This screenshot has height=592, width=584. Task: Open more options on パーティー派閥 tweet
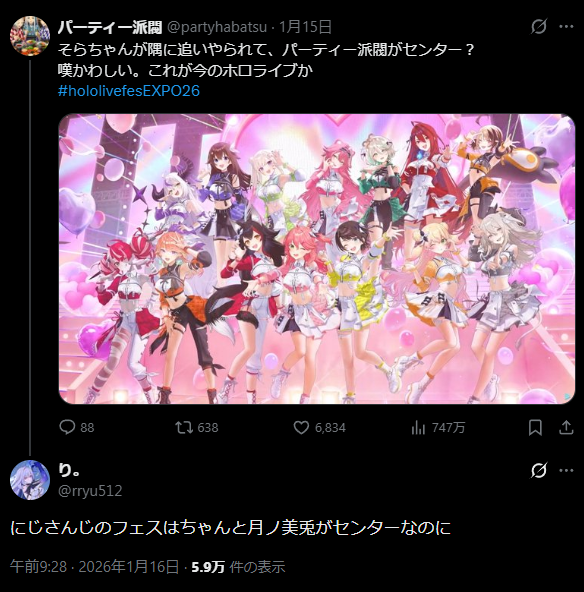click(x=566, y=26)
